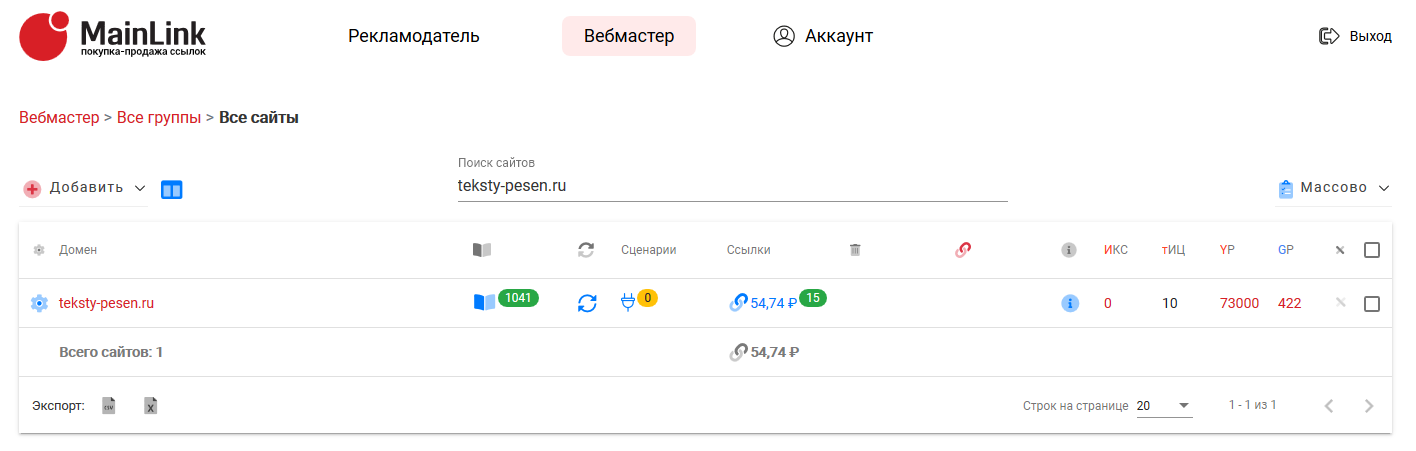Viewport: 1416px width, 451px height.
Task: Export table as Excel file
Action: 150,405
